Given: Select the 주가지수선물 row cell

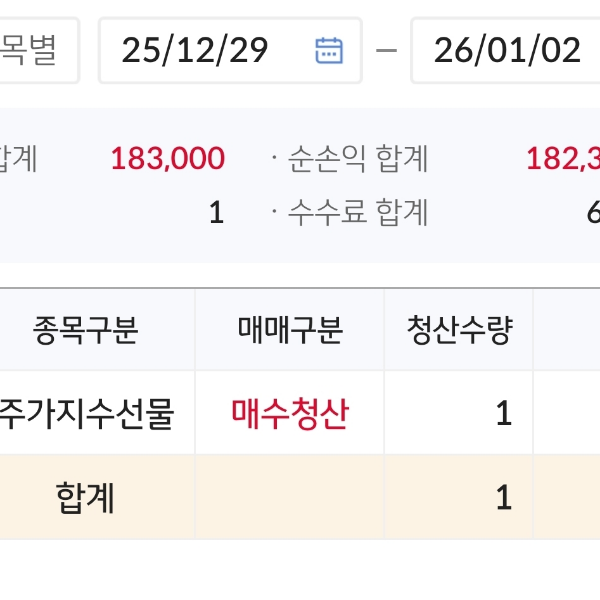Looking at the screenshot, I should pyautogui.click(x=87, y=413).
